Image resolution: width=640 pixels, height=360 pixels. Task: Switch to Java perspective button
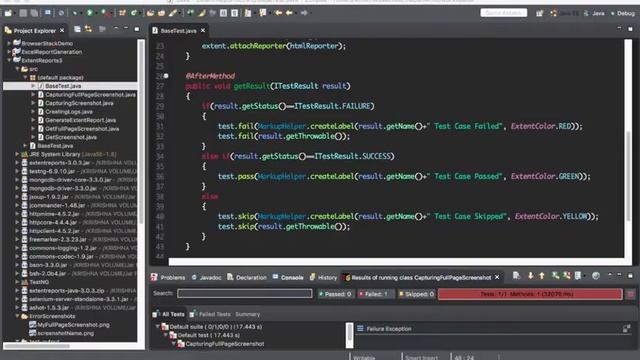(x=594, y=13)
